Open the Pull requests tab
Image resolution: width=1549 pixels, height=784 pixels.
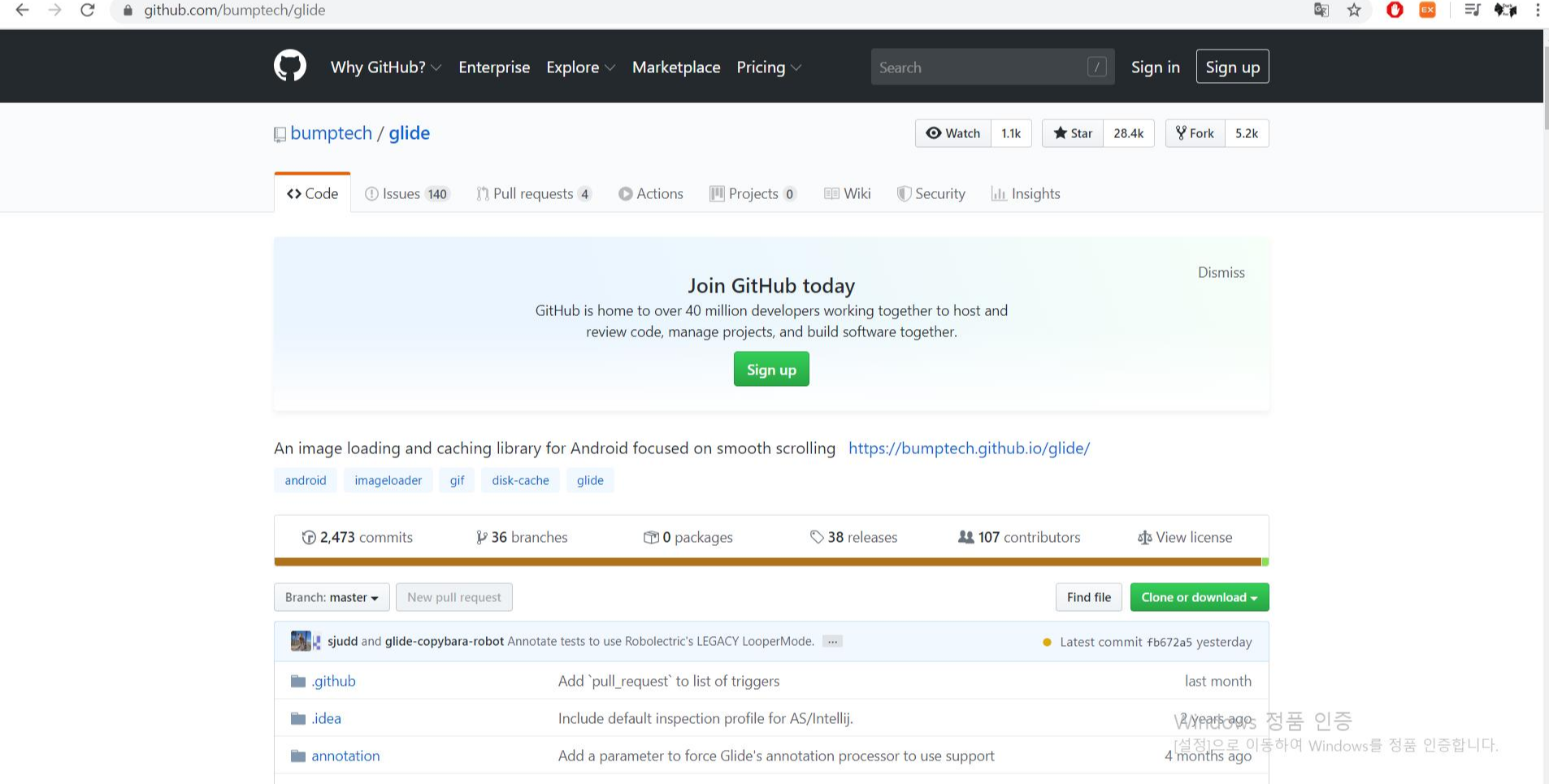[x=534, y=193]
